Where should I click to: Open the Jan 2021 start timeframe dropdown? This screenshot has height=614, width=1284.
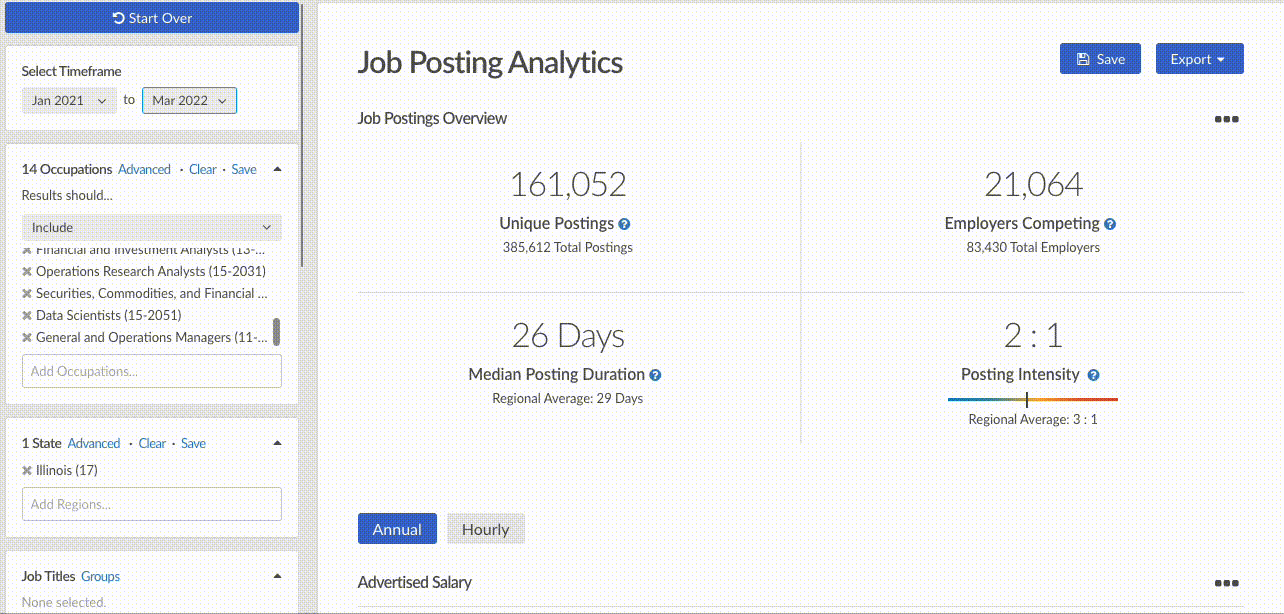coord(69,100)
